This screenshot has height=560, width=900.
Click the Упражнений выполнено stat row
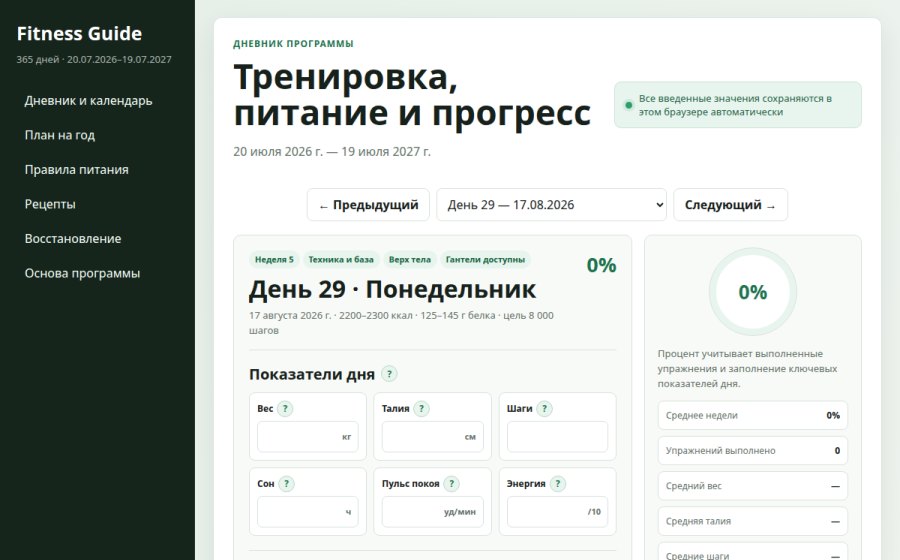pyautogui.click(x=752, y=450)
